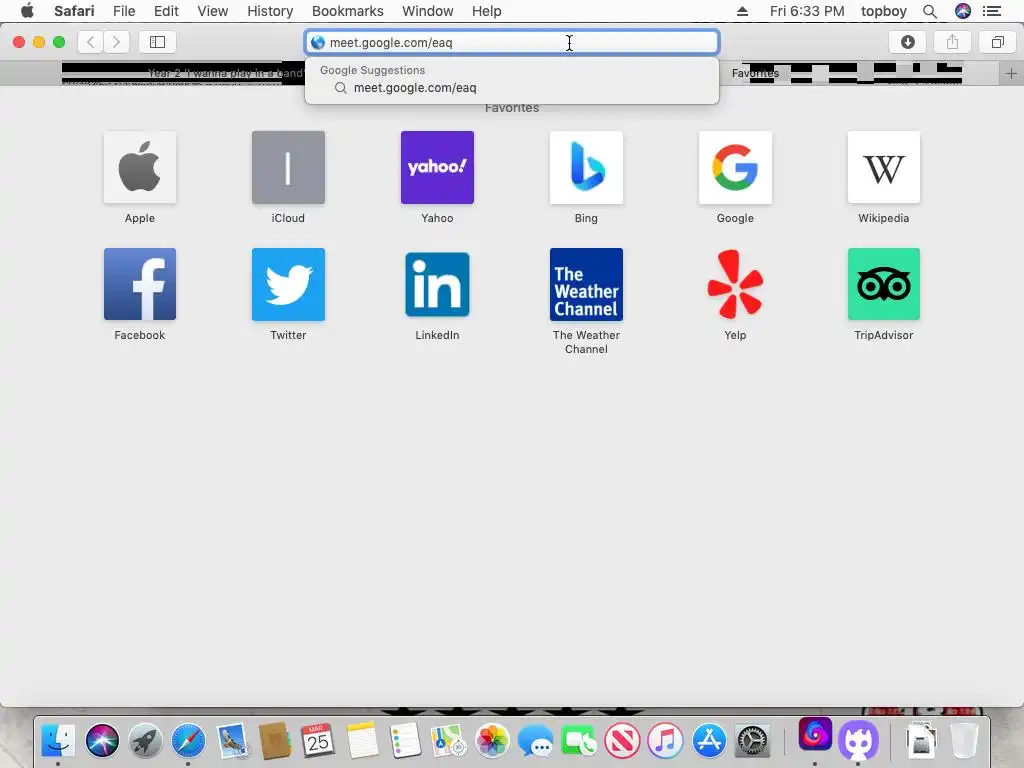The height and width of the screenshot is (768, 1024).
Task: Open the Window menu
Action: [428, 11]
